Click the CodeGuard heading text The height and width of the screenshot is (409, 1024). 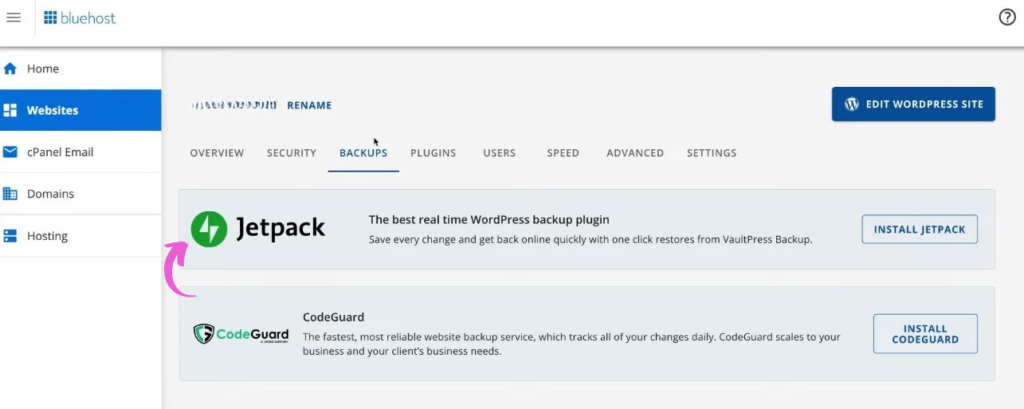pos(333,318)
